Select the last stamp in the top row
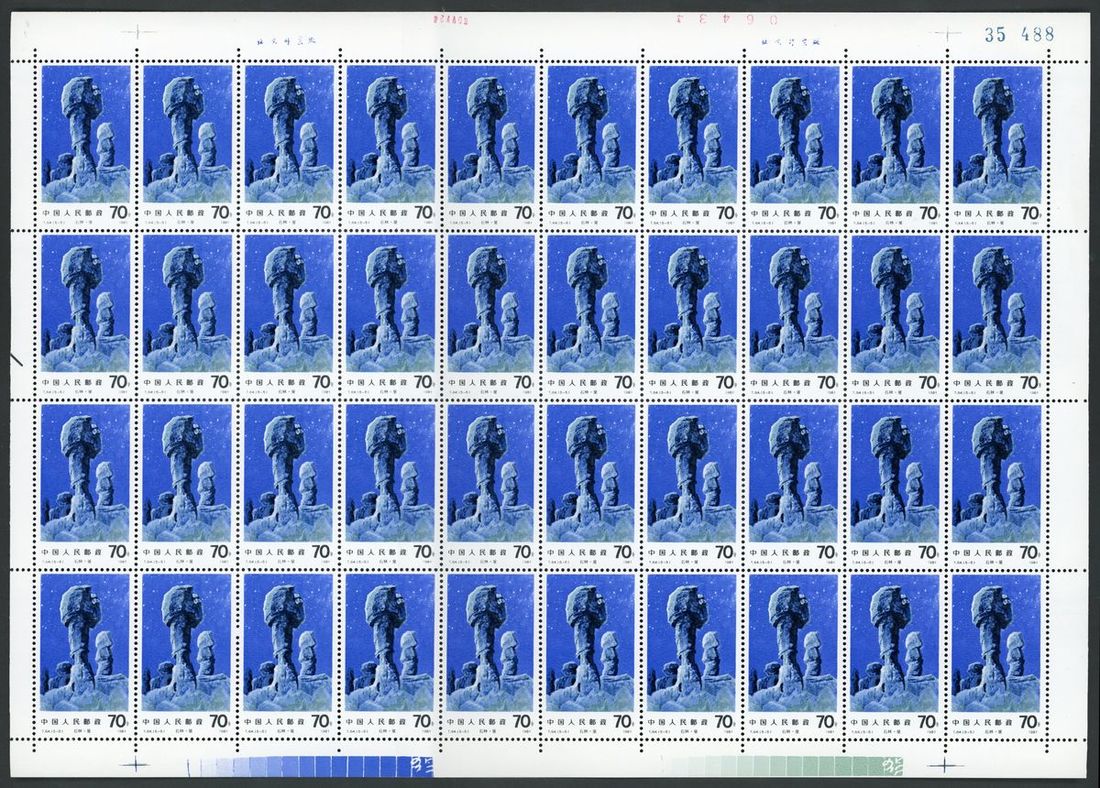The height and width of the screenshot is (788, 1100). pyautogui.click(x=997, y=142)
